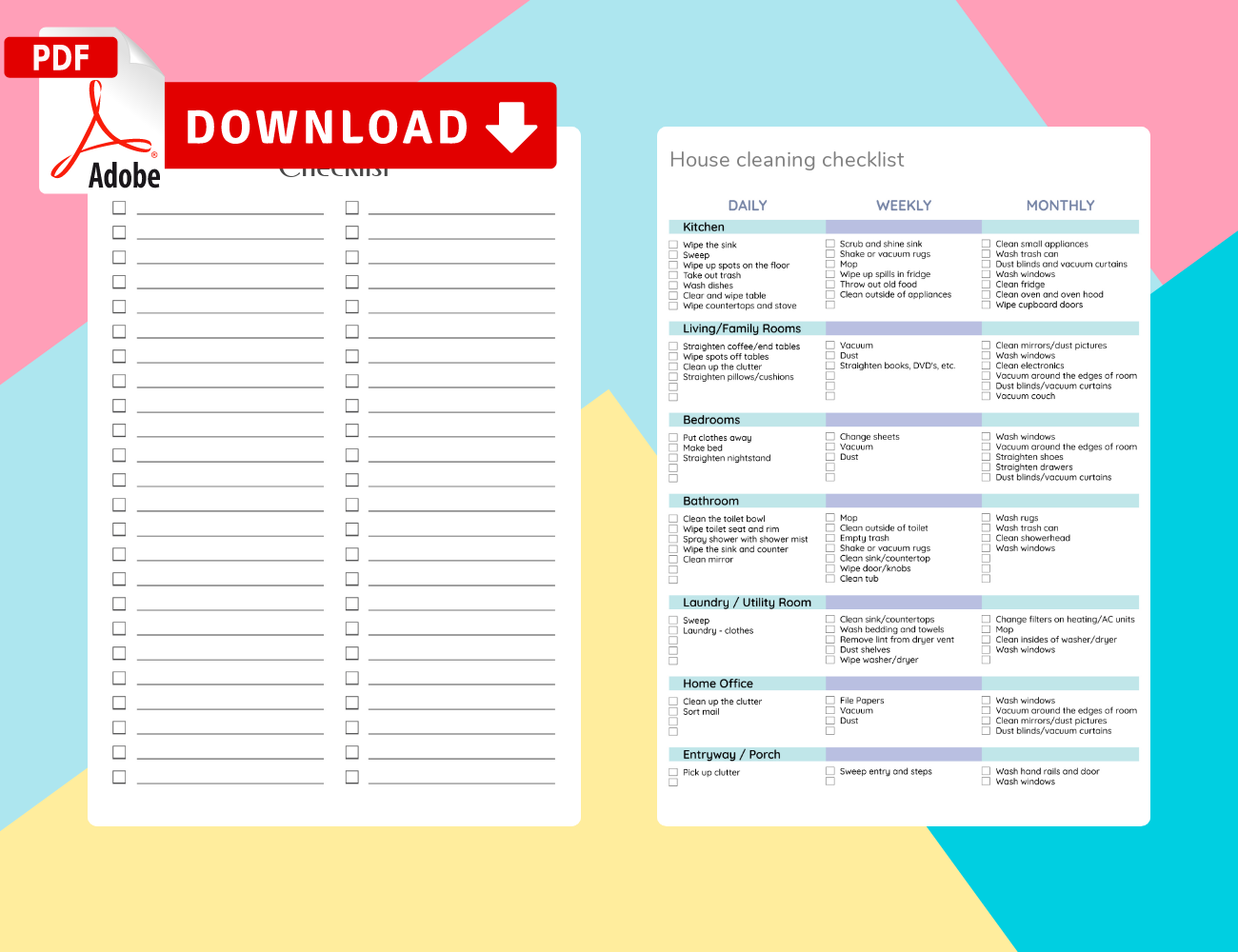
Task: Check the Make bed checkbox
Action: coord(673,447)
